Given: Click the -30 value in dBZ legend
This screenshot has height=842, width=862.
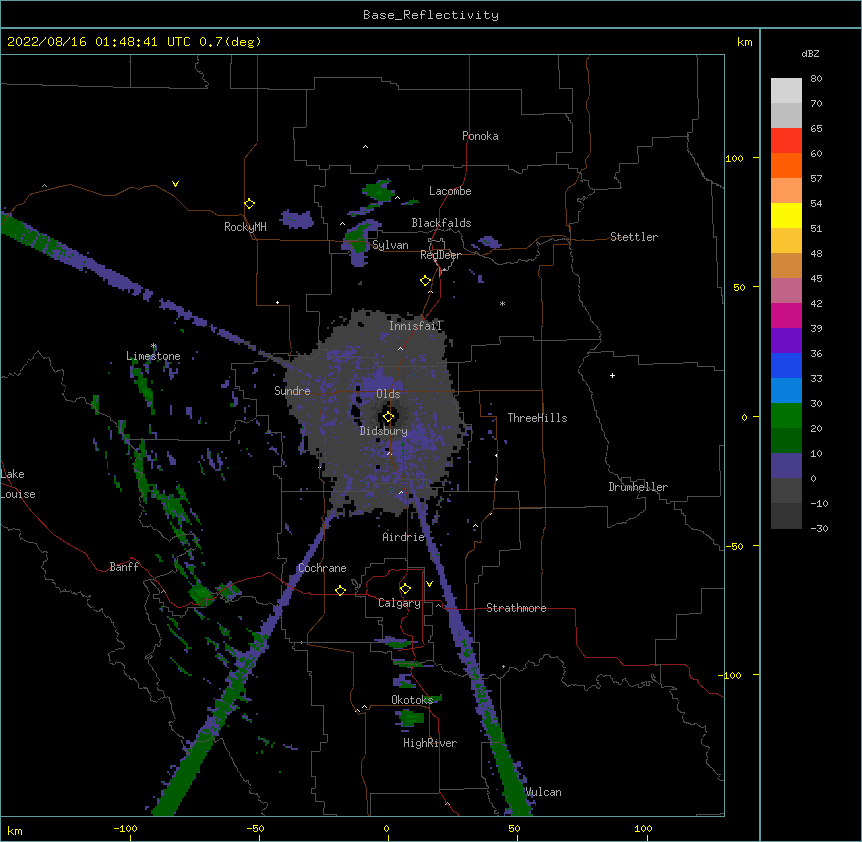Looking at the screenshot, I should [x=819, y=528].
